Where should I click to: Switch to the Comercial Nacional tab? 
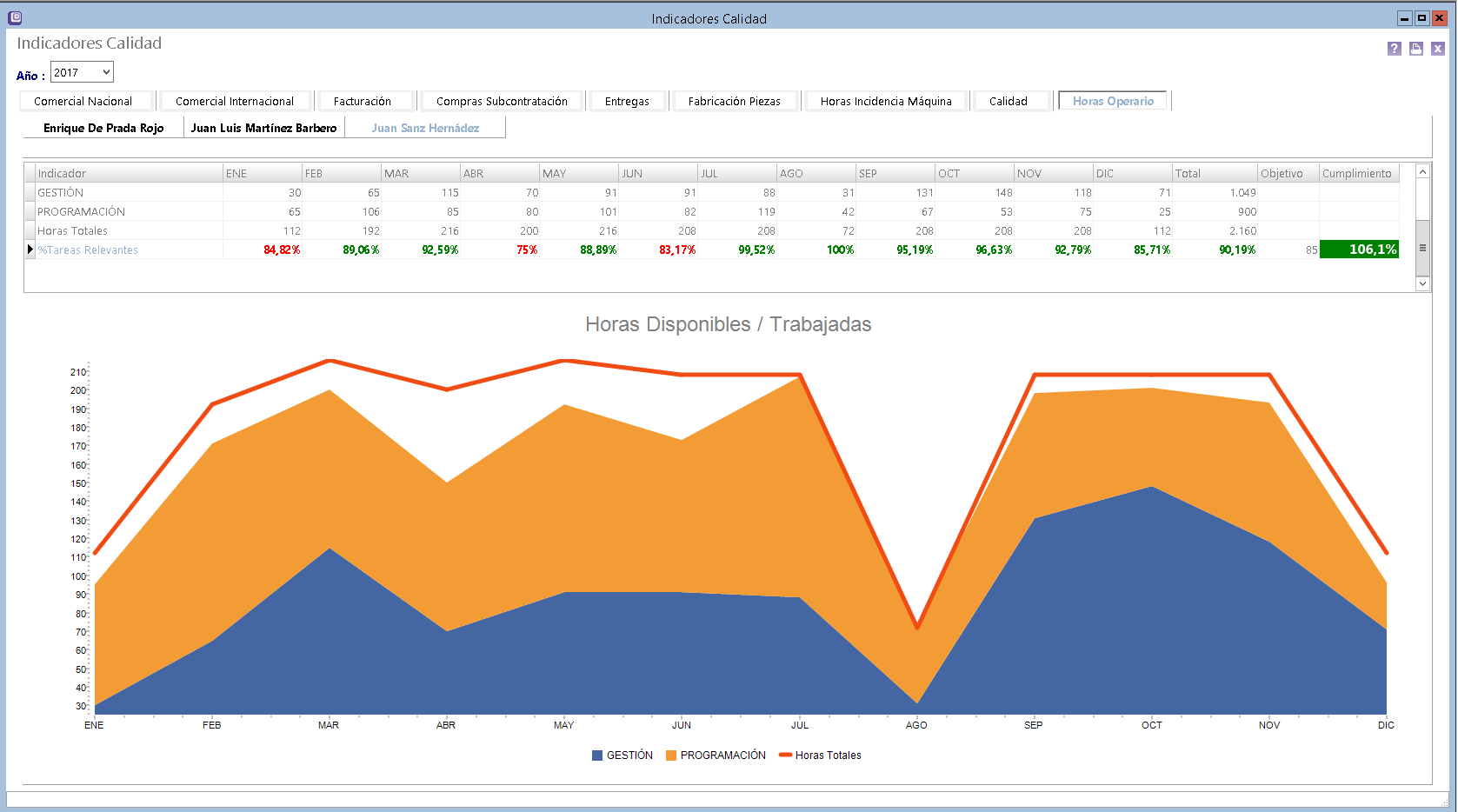(x=83, y=102)
